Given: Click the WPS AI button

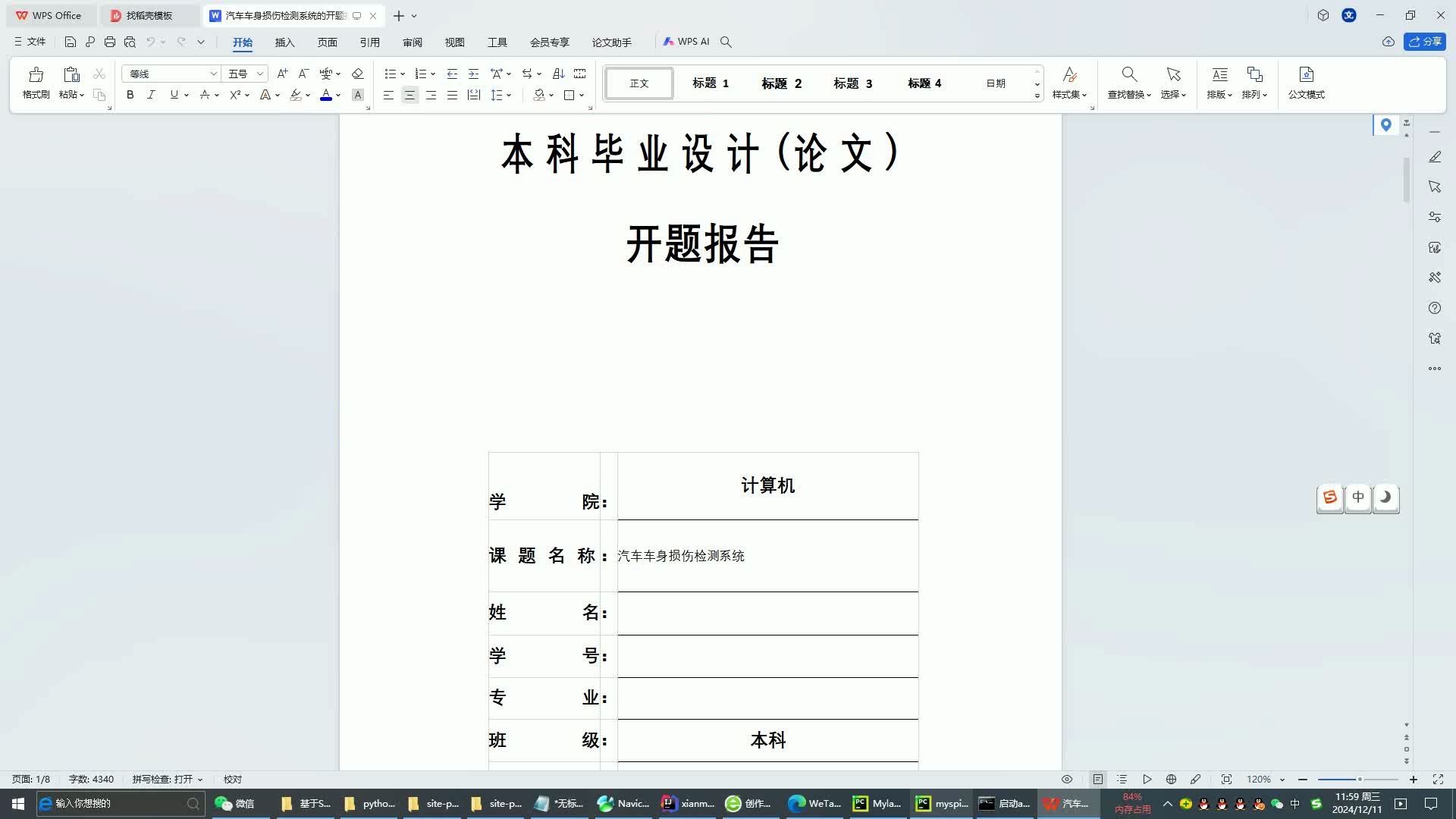Looking at the screenshot, I should click(686, 42).
